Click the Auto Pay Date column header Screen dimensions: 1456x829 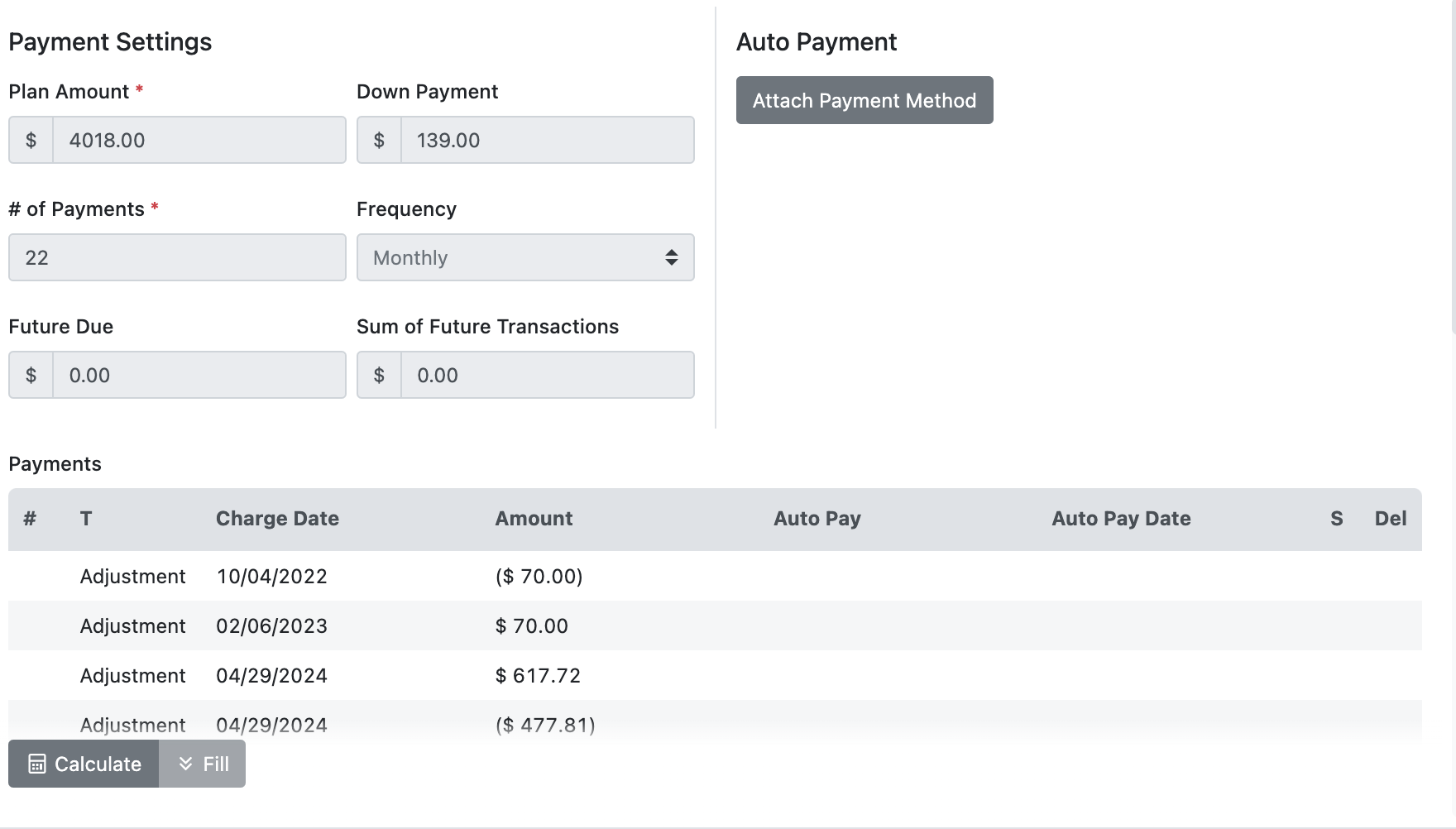[x=1121, y=519]
